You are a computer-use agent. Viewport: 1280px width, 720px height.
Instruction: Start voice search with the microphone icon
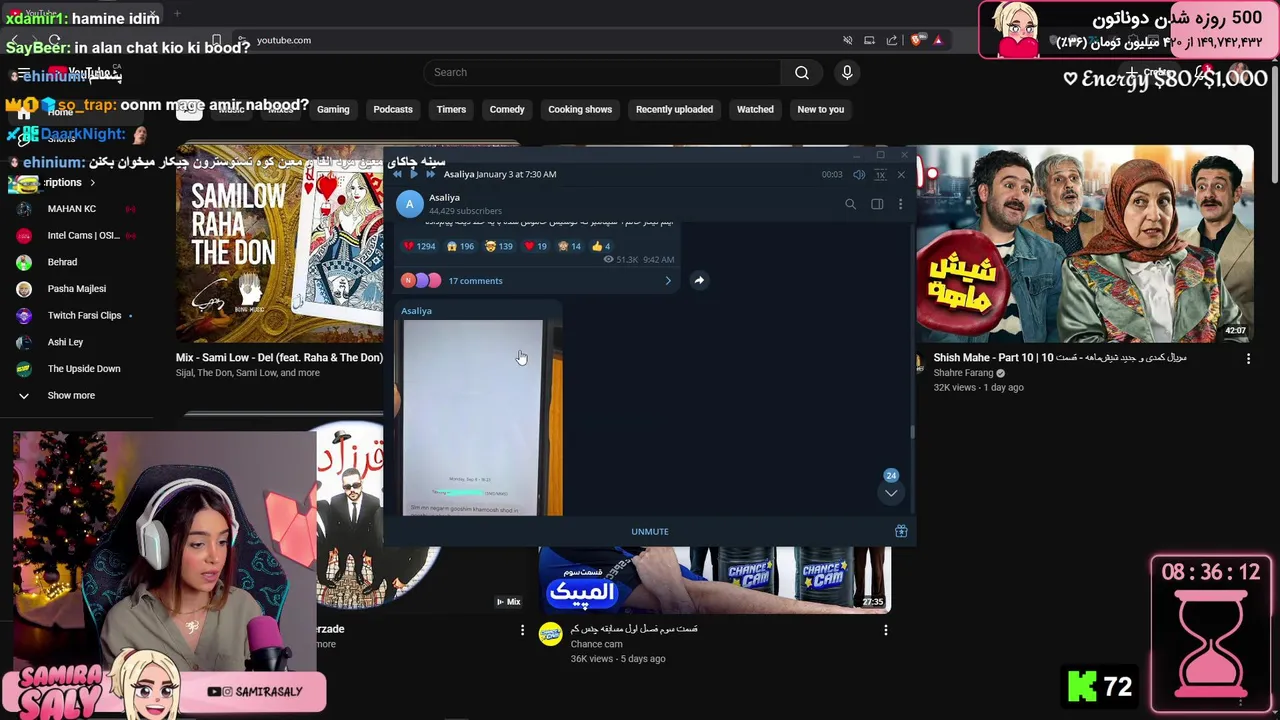(847, 72)
